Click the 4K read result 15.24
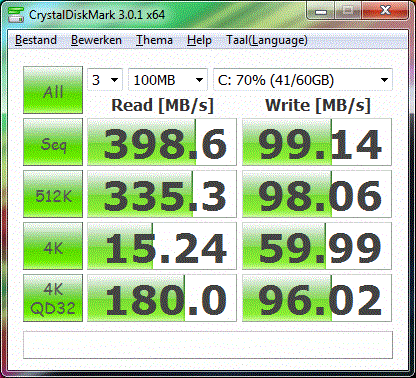The image size is (416, 378). 162,246
